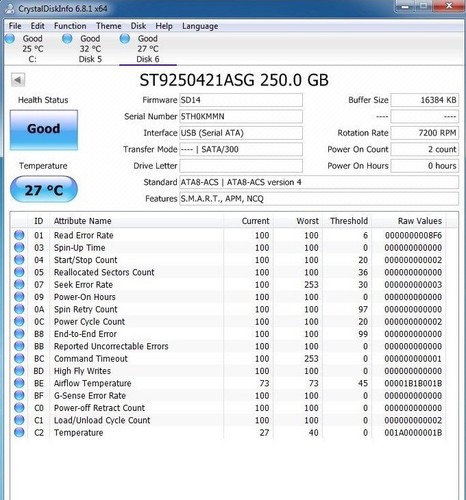
Task: Click the Firmware field SD14
Action: [x=241, y=100]
